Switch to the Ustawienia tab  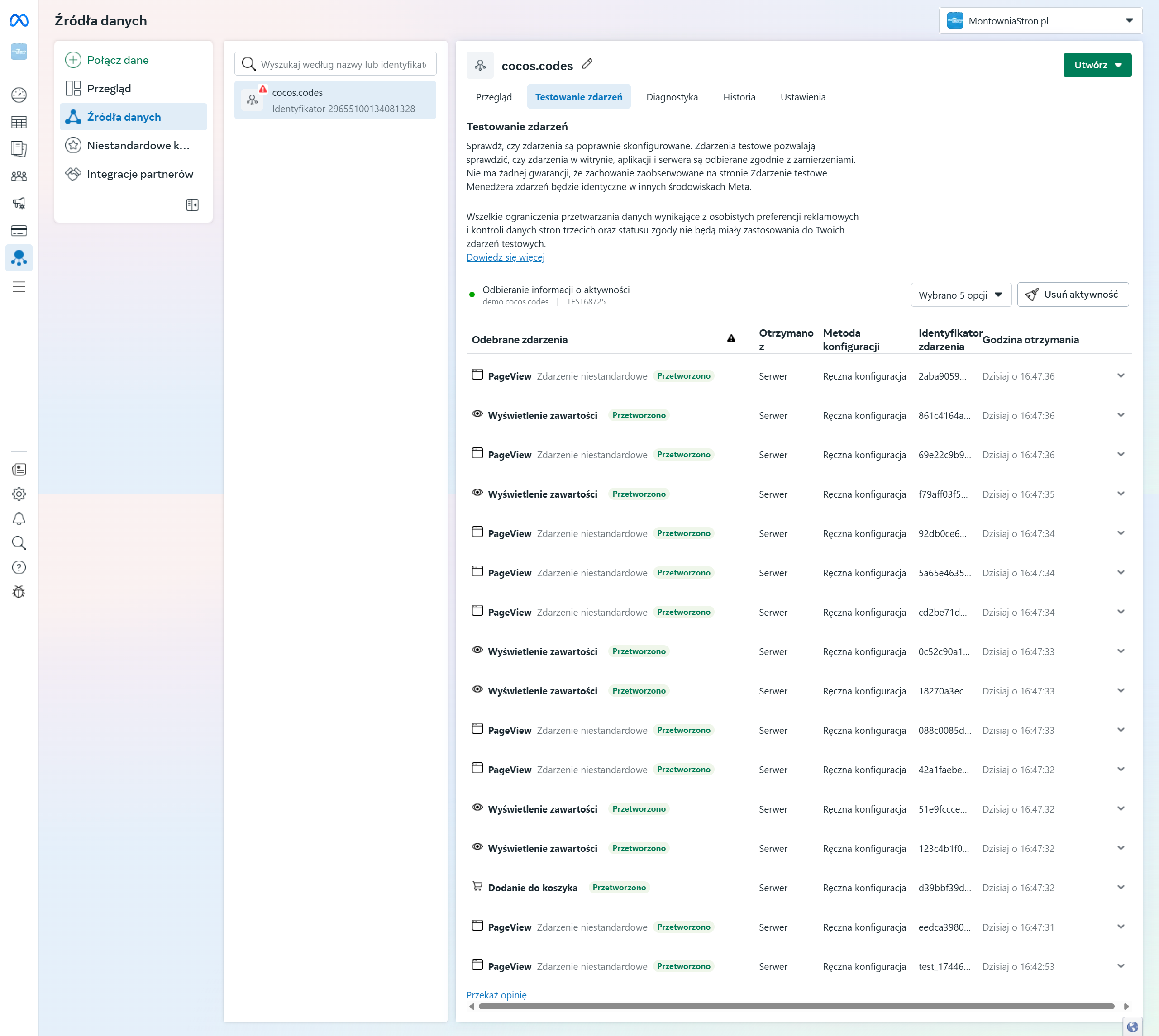pos(802,97)
